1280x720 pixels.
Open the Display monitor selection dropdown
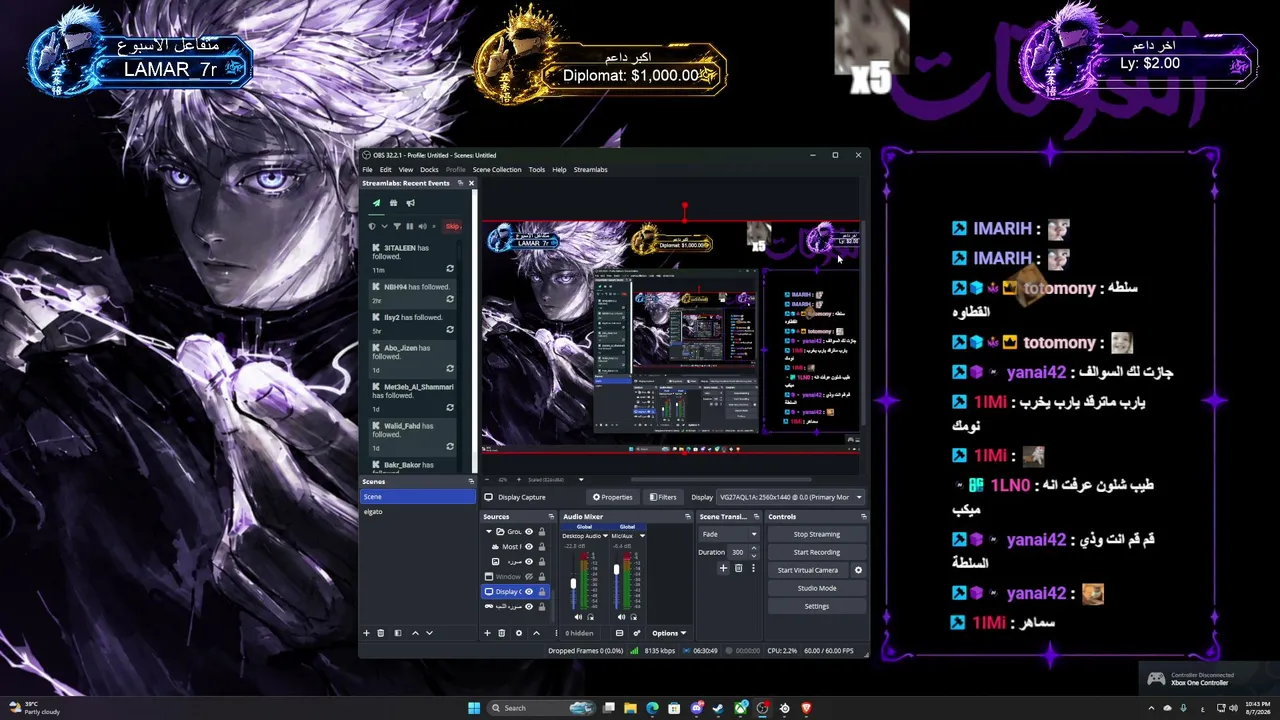coord(790,497)
